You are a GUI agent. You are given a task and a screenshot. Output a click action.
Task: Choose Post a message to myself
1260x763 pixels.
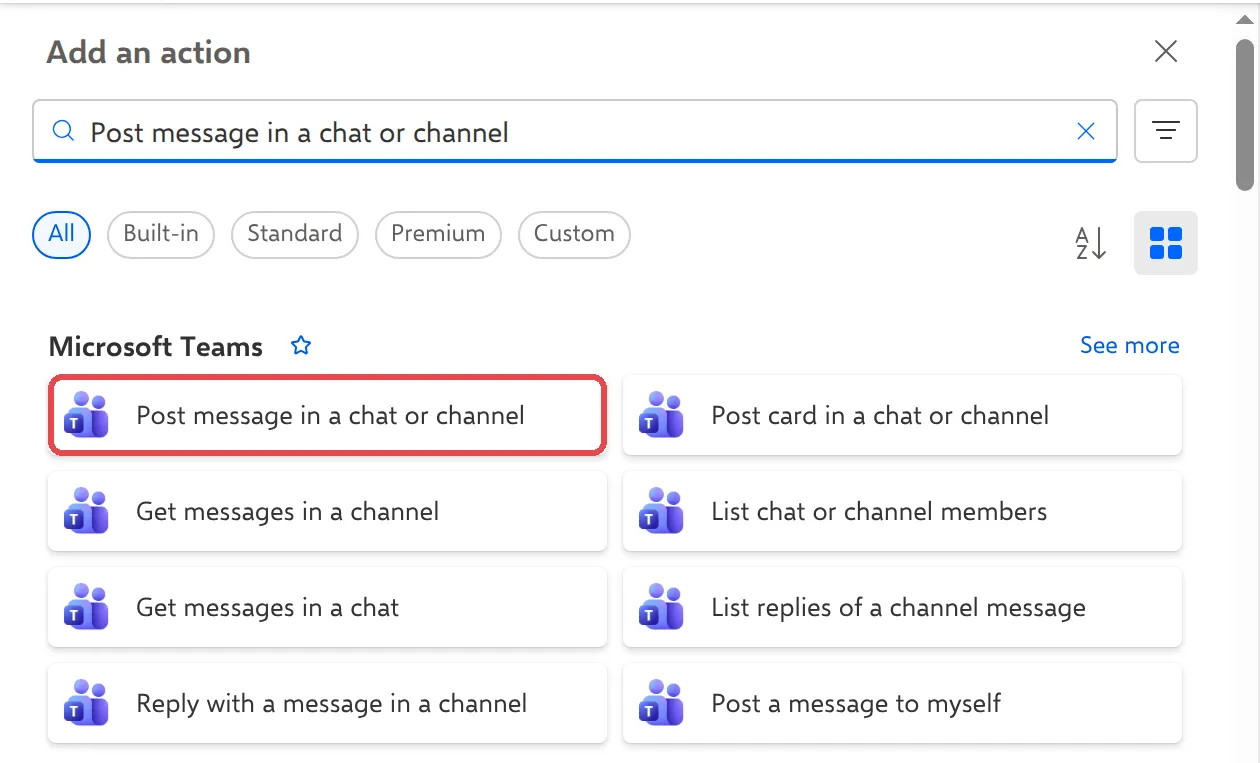tap(902, 703)
